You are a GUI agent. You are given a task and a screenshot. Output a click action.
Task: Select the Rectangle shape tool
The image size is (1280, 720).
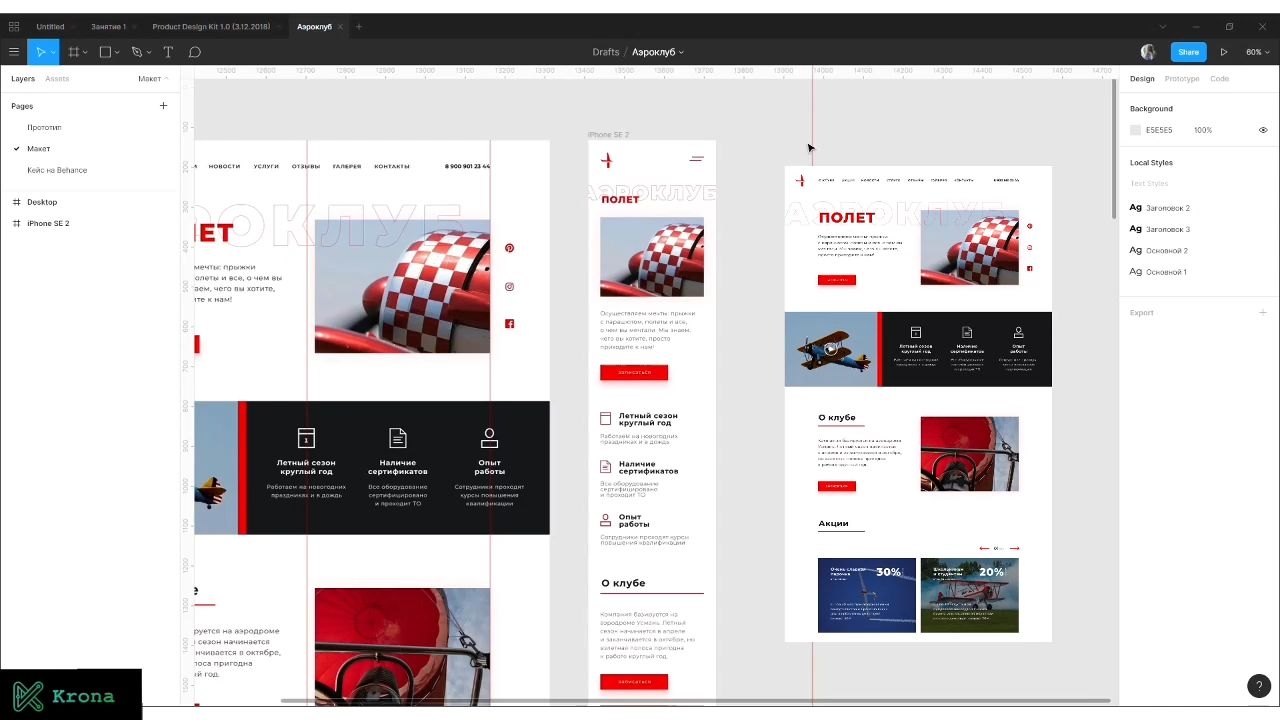point(105,52)
